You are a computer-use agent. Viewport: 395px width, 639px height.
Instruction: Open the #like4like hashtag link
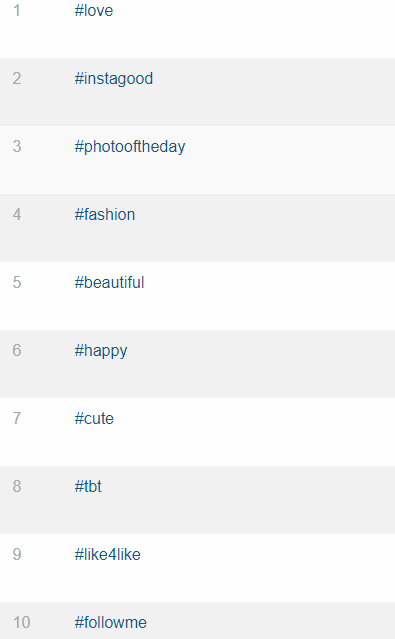pos(108,555)
